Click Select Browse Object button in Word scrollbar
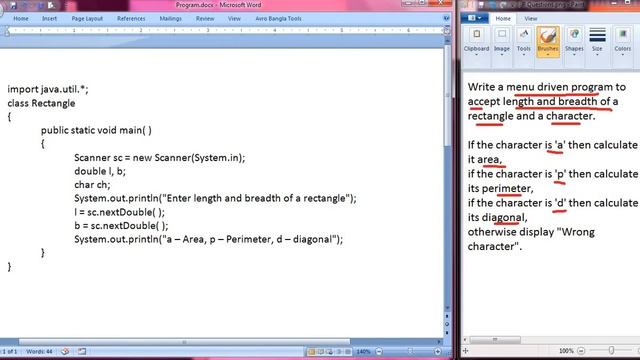 447,324
